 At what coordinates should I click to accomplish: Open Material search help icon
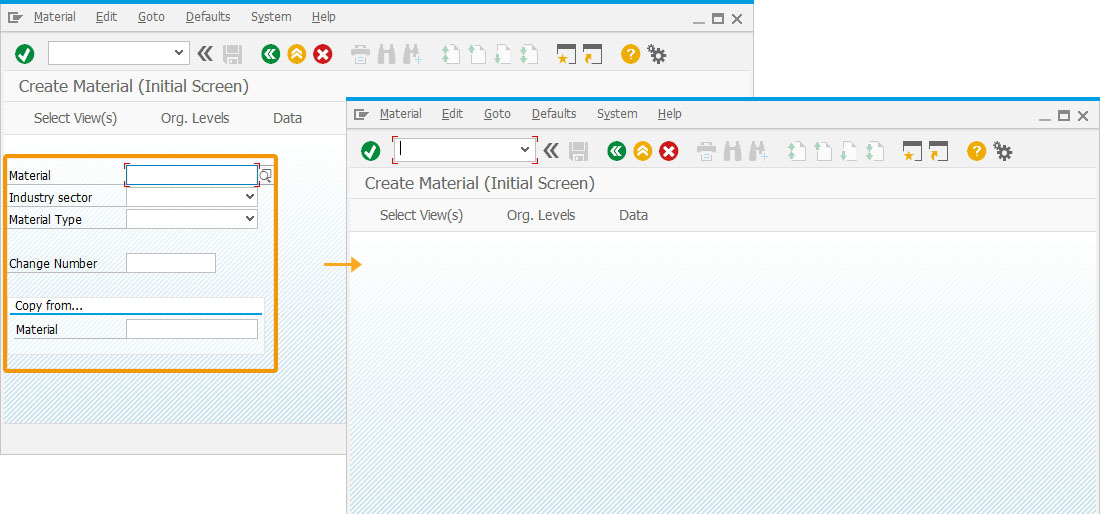tap(266, 175)
